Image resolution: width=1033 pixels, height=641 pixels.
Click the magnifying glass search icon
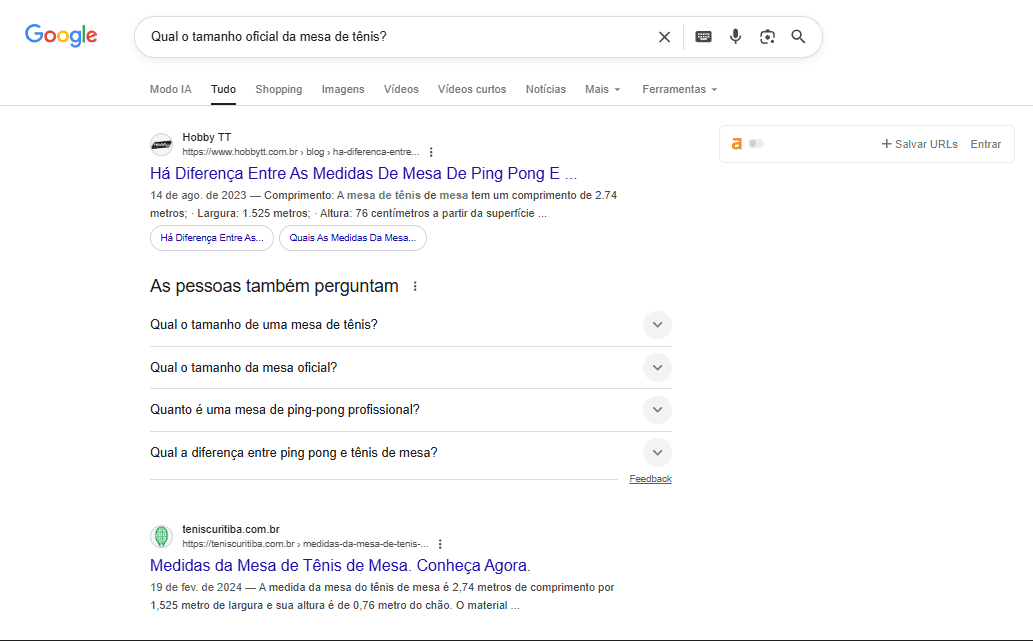[x=798, y=36]
